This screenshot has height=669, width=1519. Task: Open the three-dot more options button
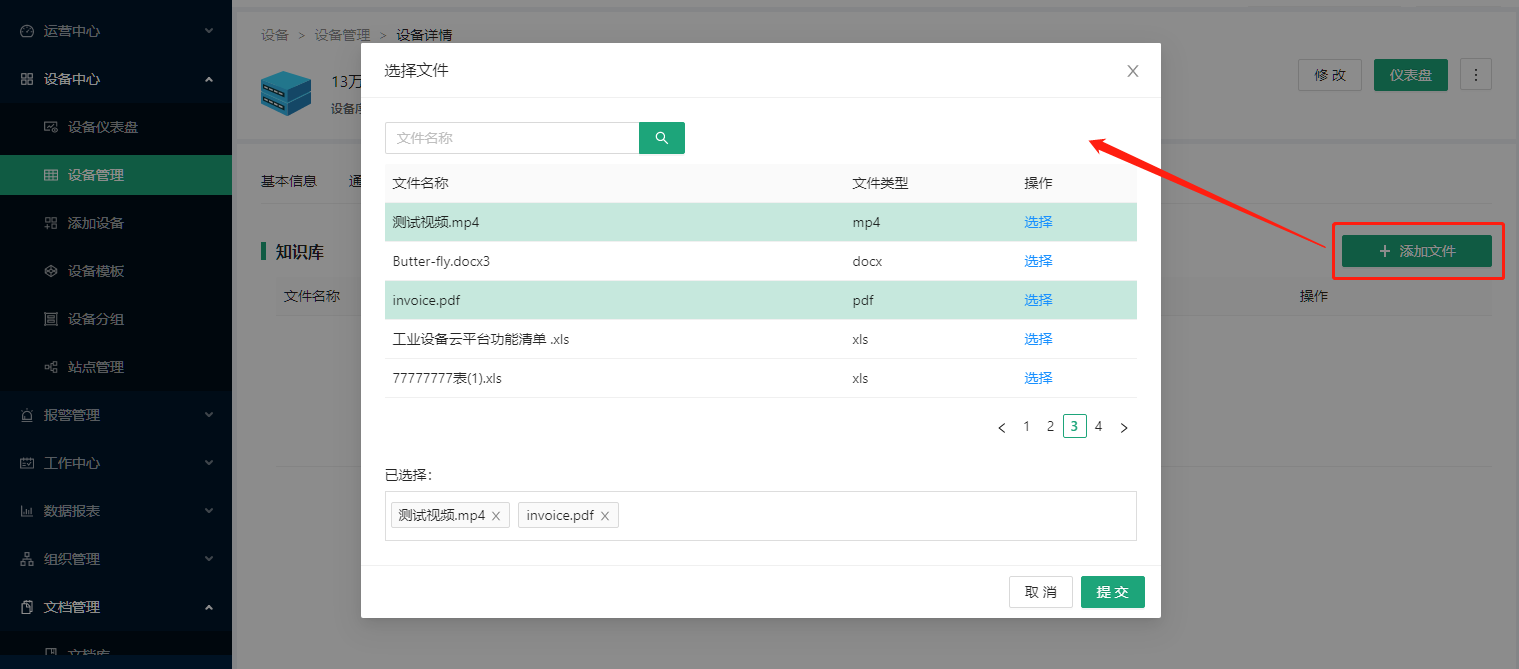(1475, 75)
